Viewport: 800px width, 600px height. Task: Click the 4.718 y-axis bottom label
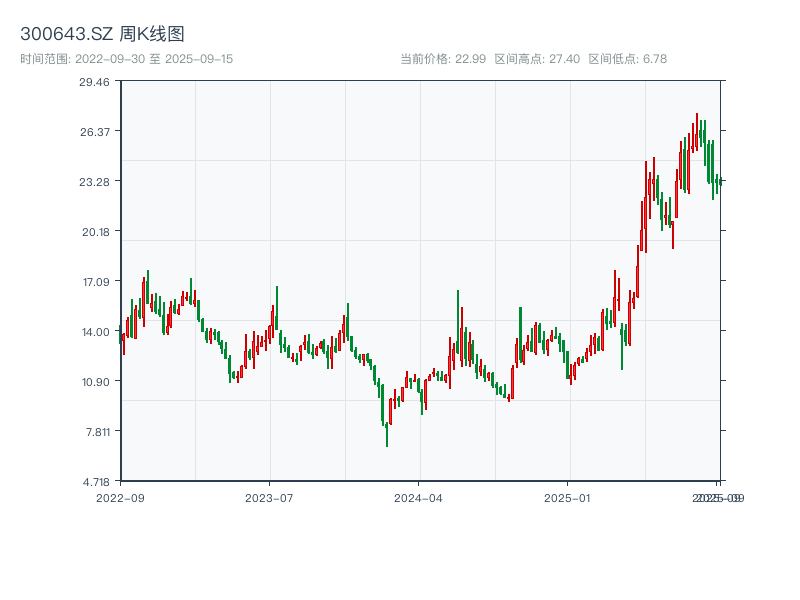(x=94, y=482)
